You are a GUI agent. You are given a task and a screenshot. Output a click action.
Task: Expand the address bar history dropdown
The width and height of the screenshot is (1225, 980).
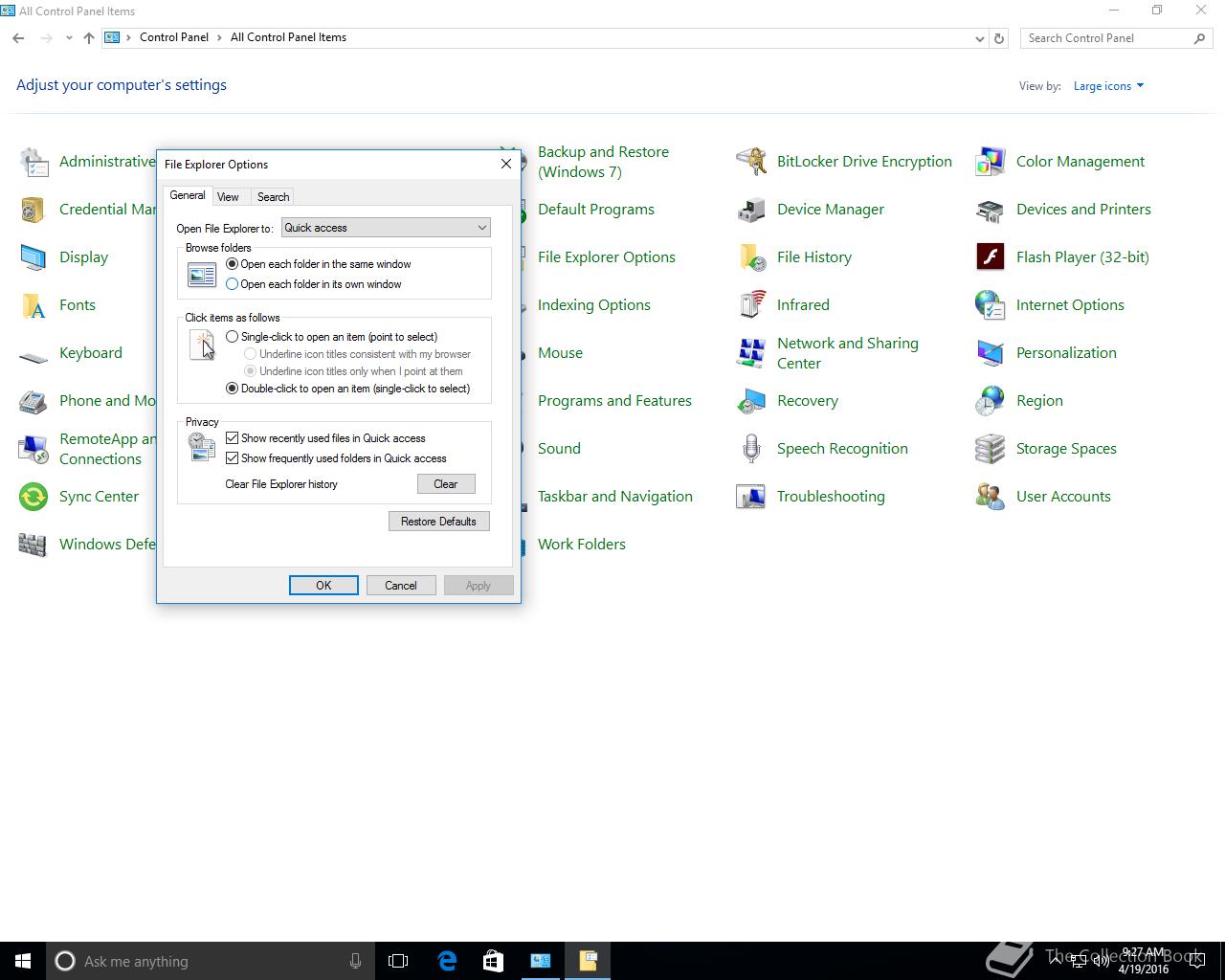(979, 38)
